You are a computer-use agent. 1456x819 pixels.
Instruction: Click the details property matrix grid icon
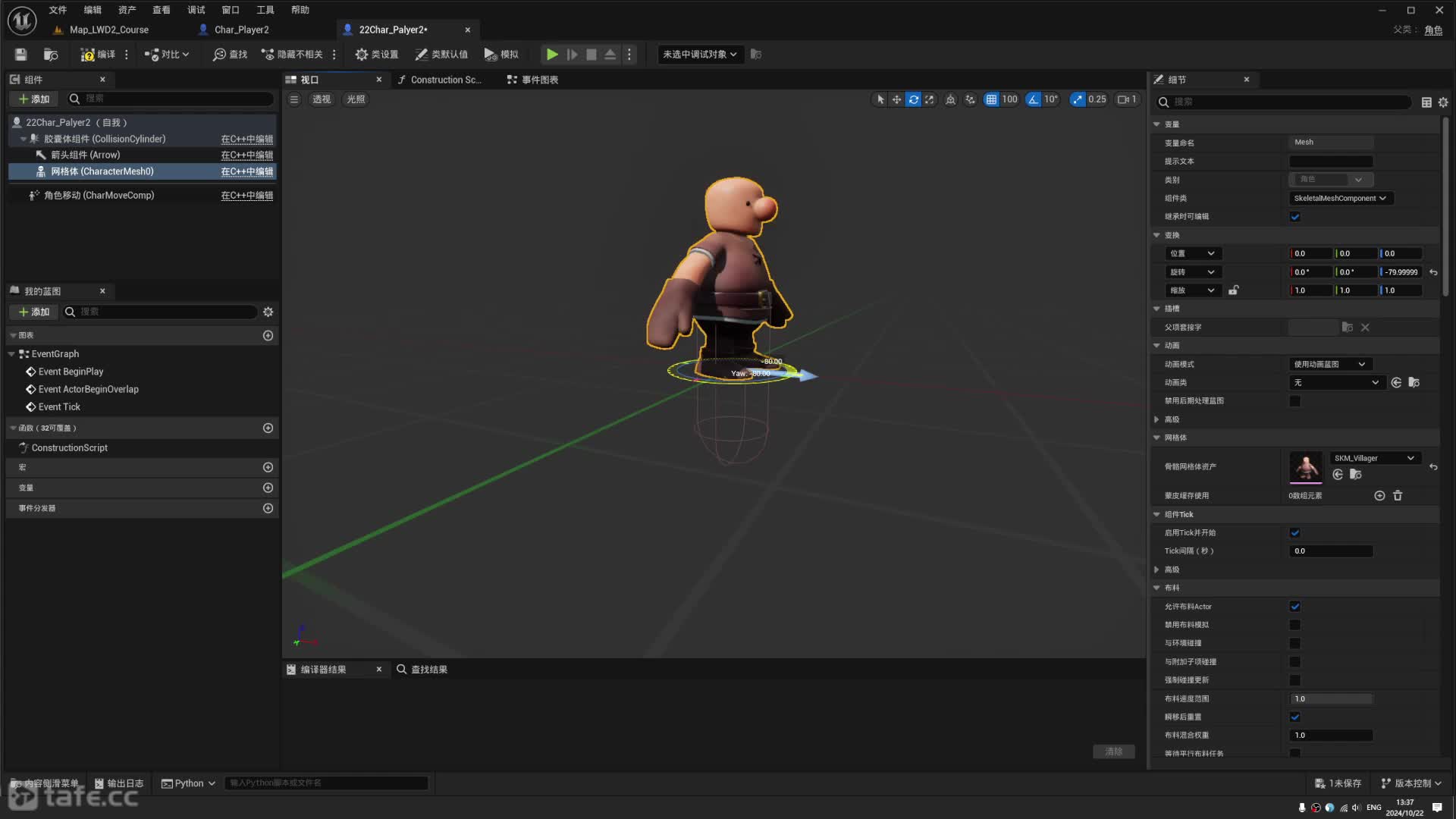(x=1426, y=102)
